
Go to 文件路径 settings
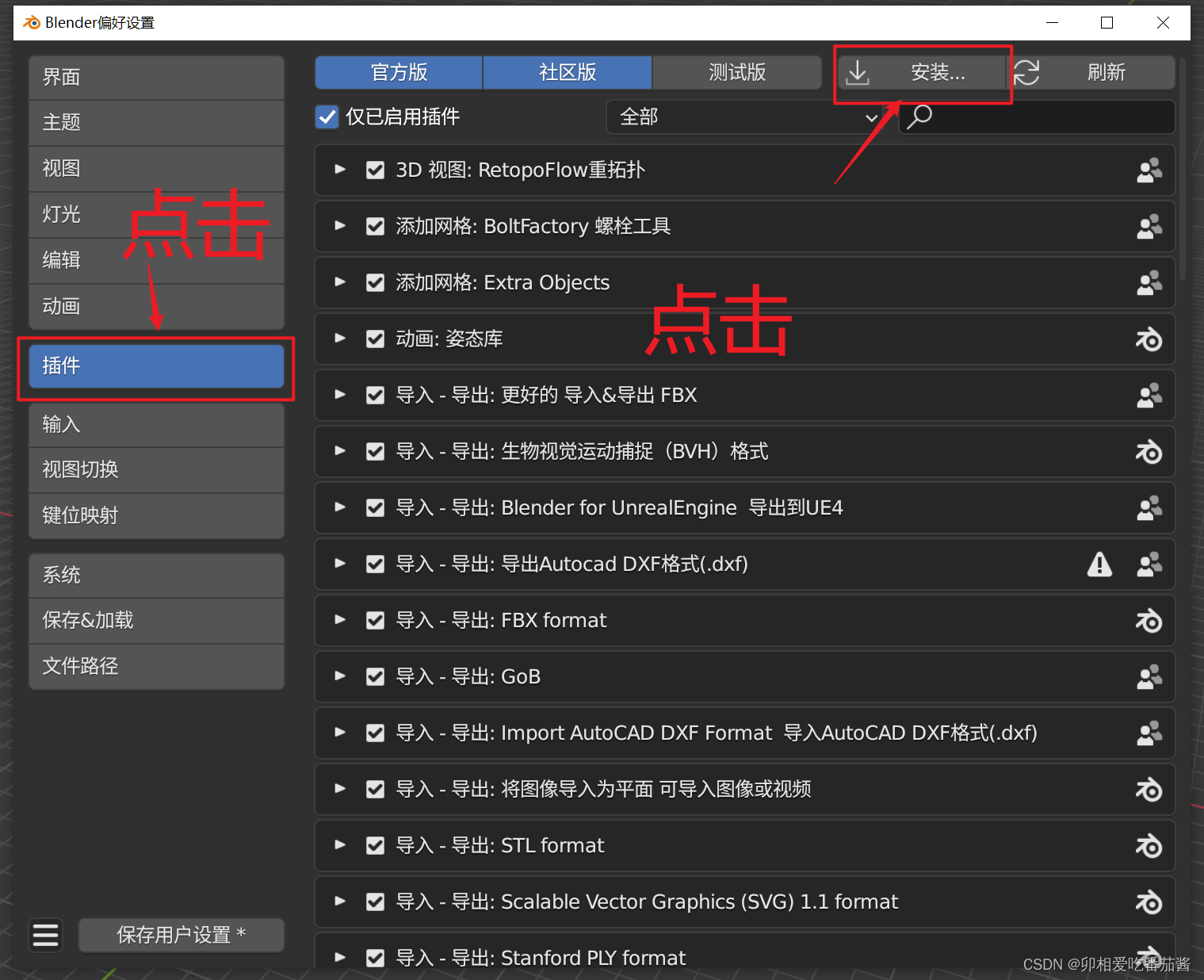156,667
